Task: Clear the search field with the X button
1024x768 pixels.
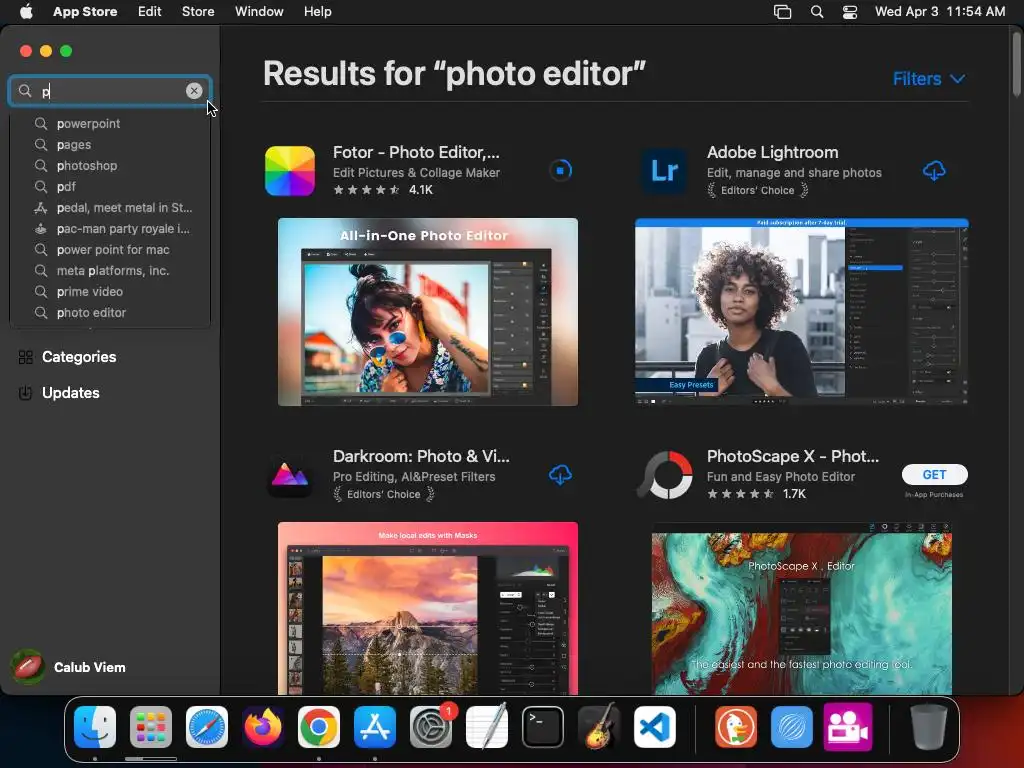Action: 194,91
